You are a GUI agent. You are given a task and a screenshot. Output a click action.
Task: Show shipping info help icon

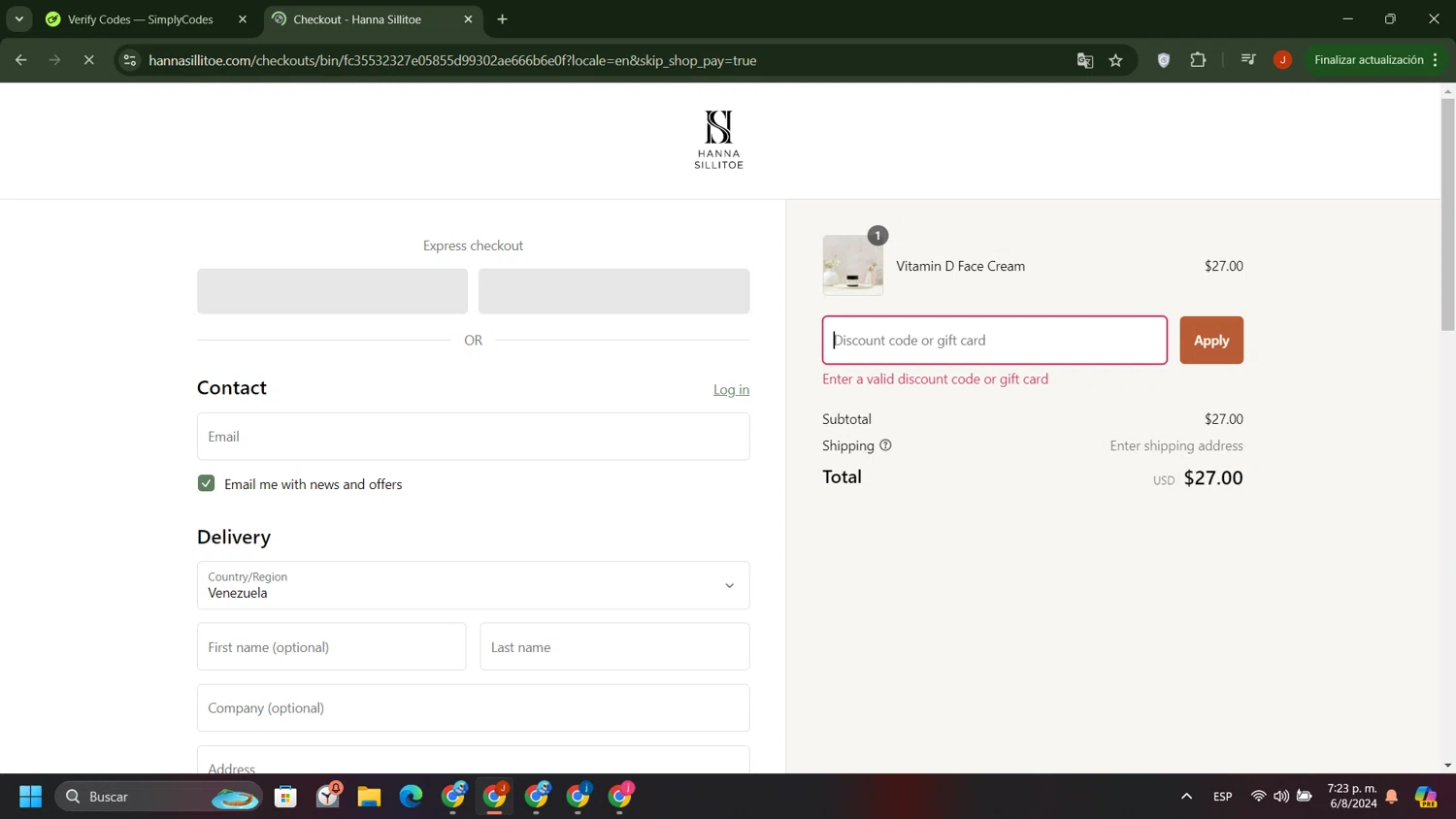885,445
